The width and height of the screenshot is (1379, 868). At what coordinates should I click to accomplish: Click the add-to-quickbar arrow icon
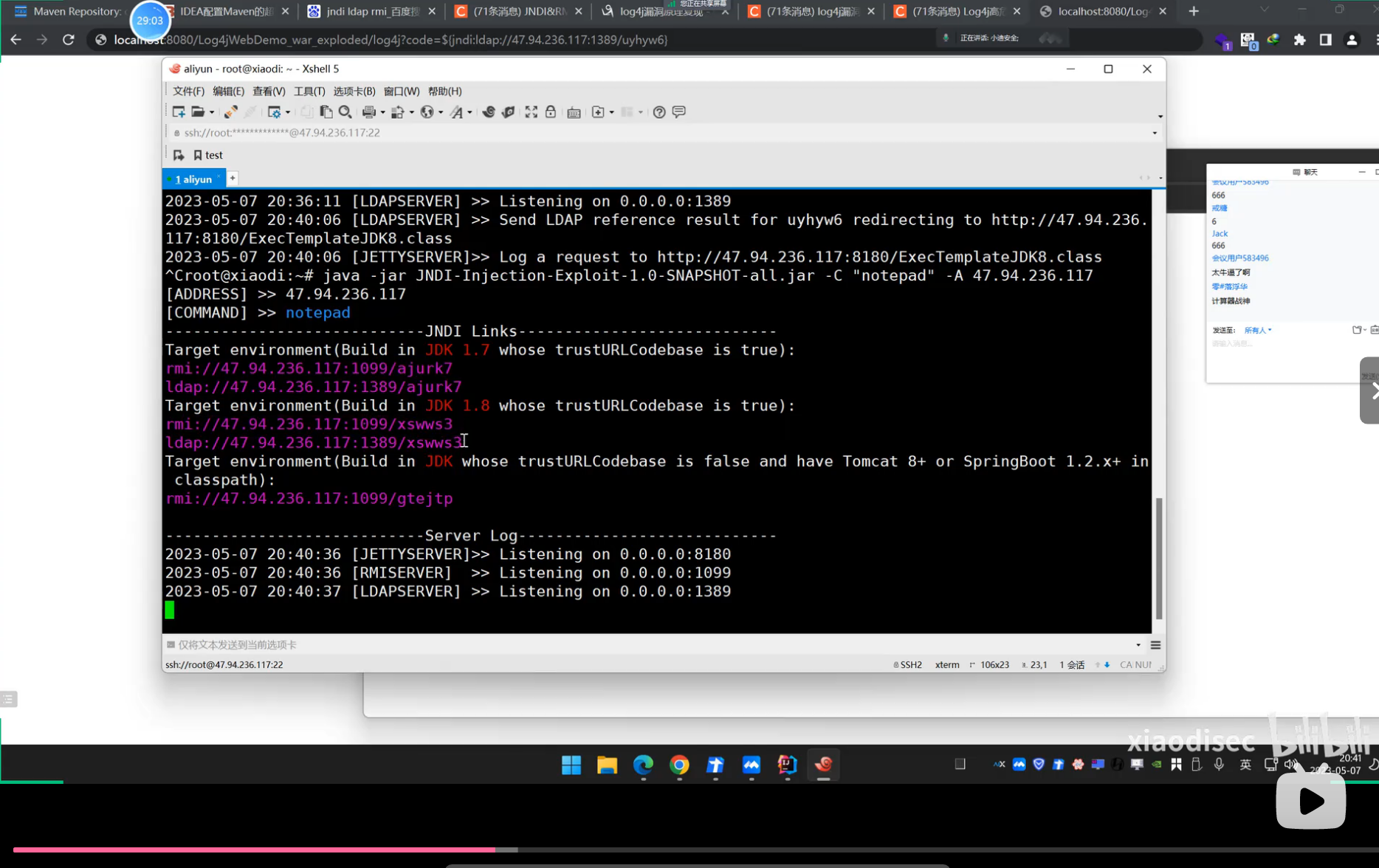179,155
